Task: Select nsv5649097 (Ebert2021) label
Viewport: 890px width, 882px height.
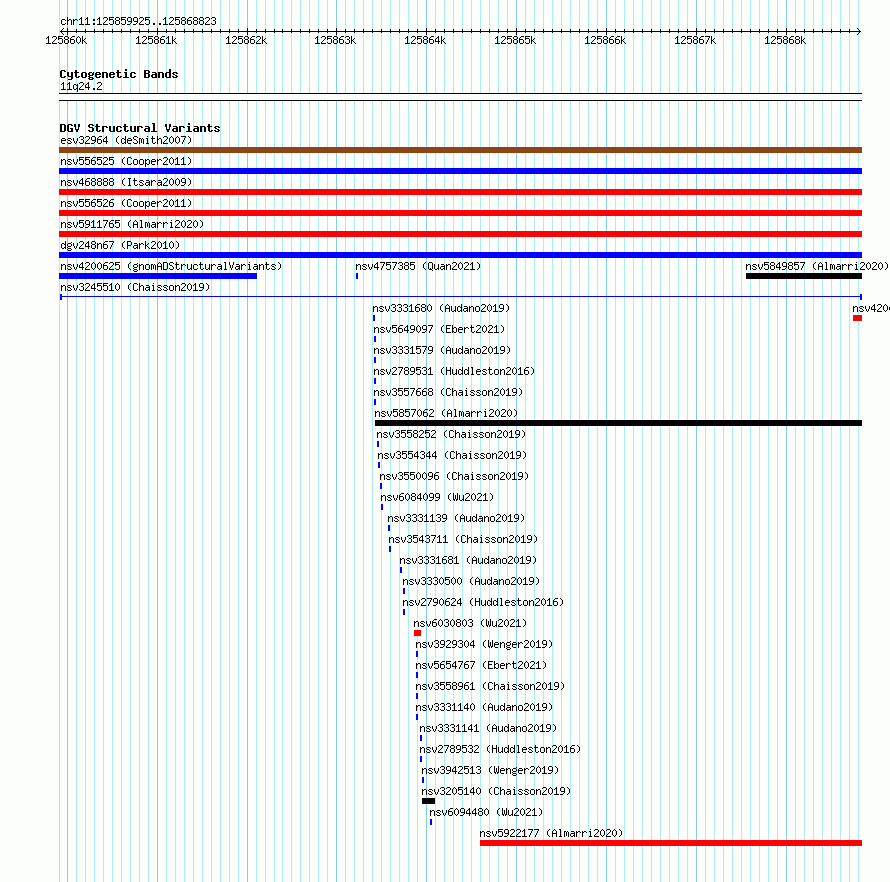Action: click(439, 329)
